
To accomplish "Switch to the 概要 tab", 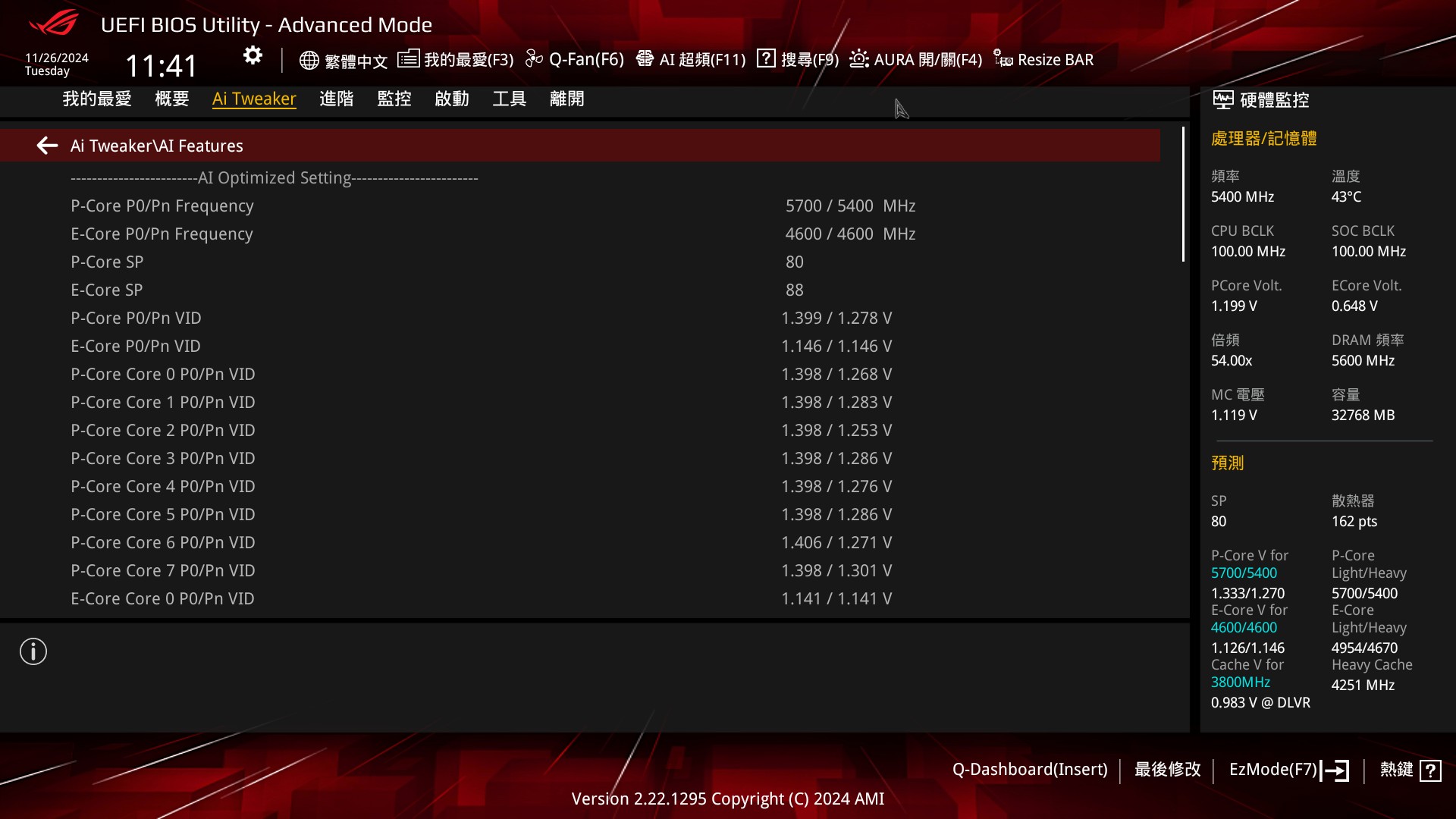I will [172, 99].
